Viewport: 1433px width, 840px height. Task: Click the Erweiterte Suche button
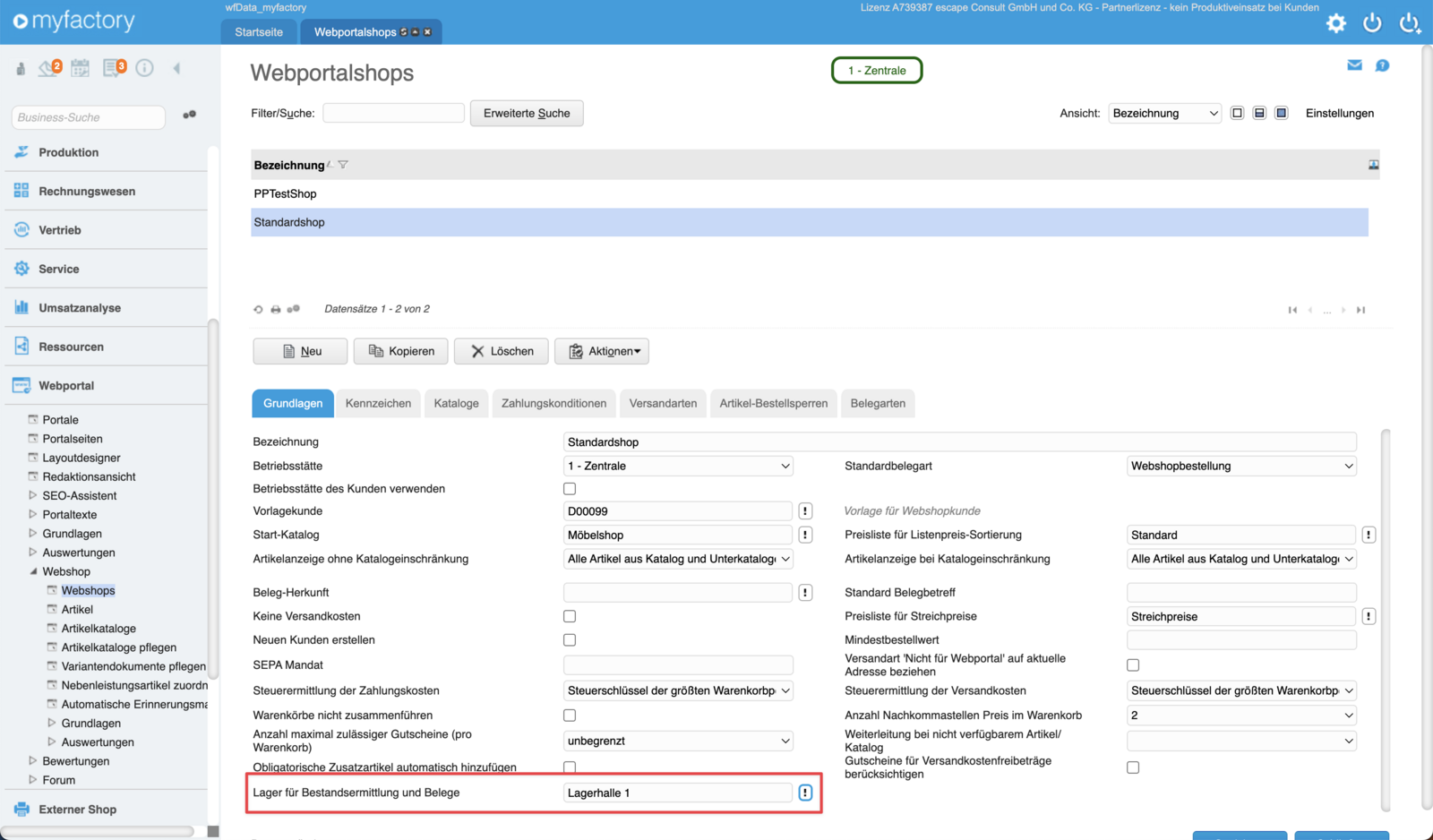(527, 113)
